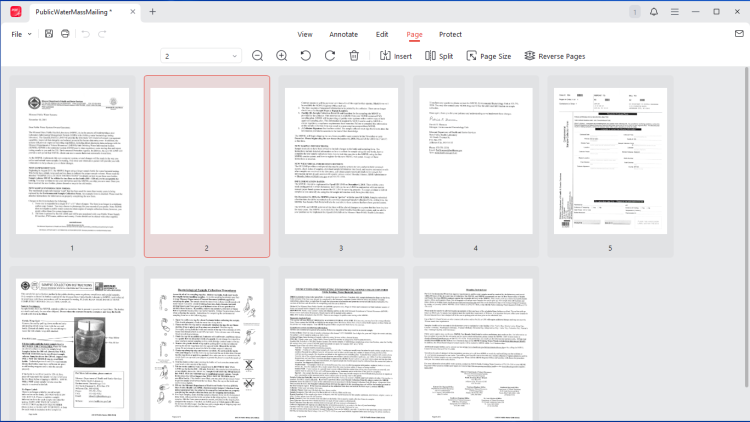
Task: Switch to the Annotate tab
Action: (343, 34)
